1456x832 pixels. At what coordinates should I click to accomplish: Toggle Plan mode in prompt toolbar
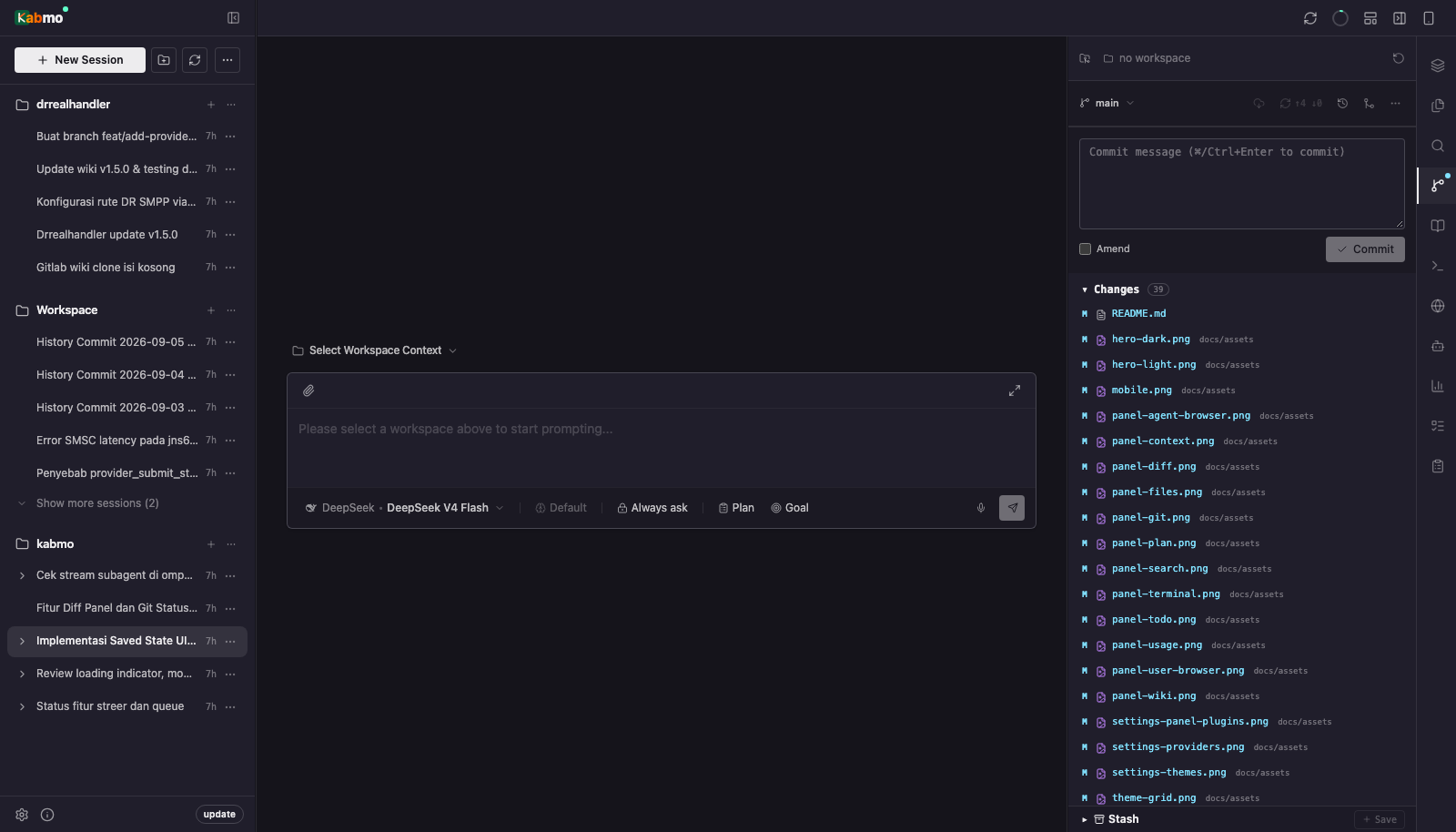click(736, 508)
